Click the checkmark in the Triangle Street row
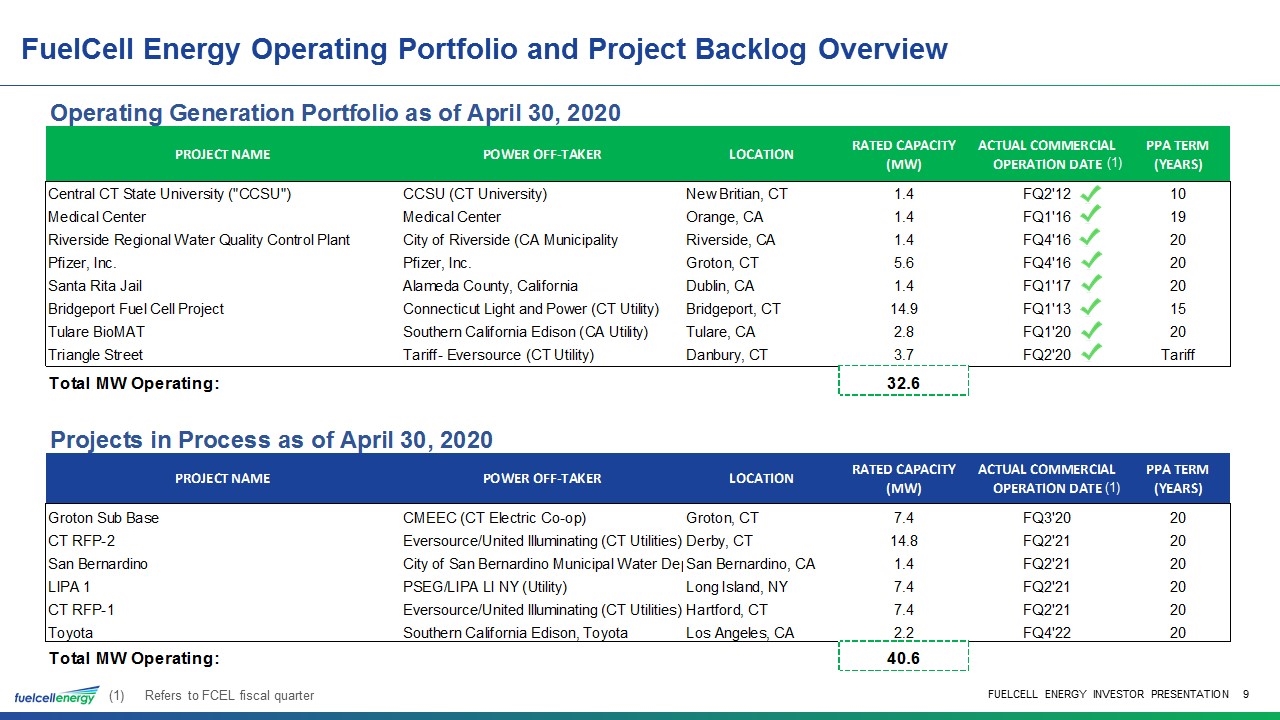The height and width of the screenshot is (720, 1280). tap(1092, 354)
